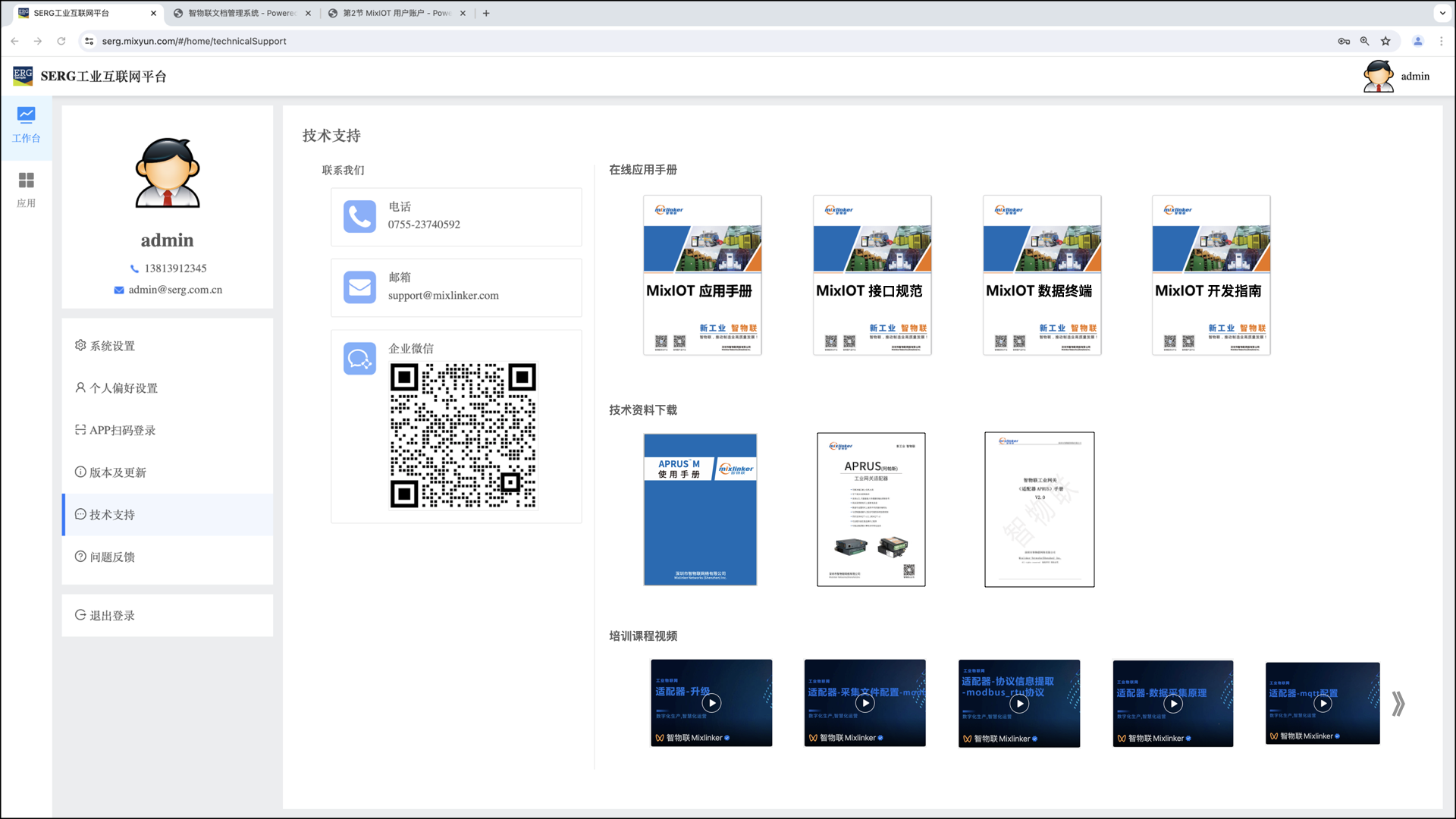Screen dimensions: 1456x819
Task: Show next training videos with double chevron
Action: pos(1398,704)
